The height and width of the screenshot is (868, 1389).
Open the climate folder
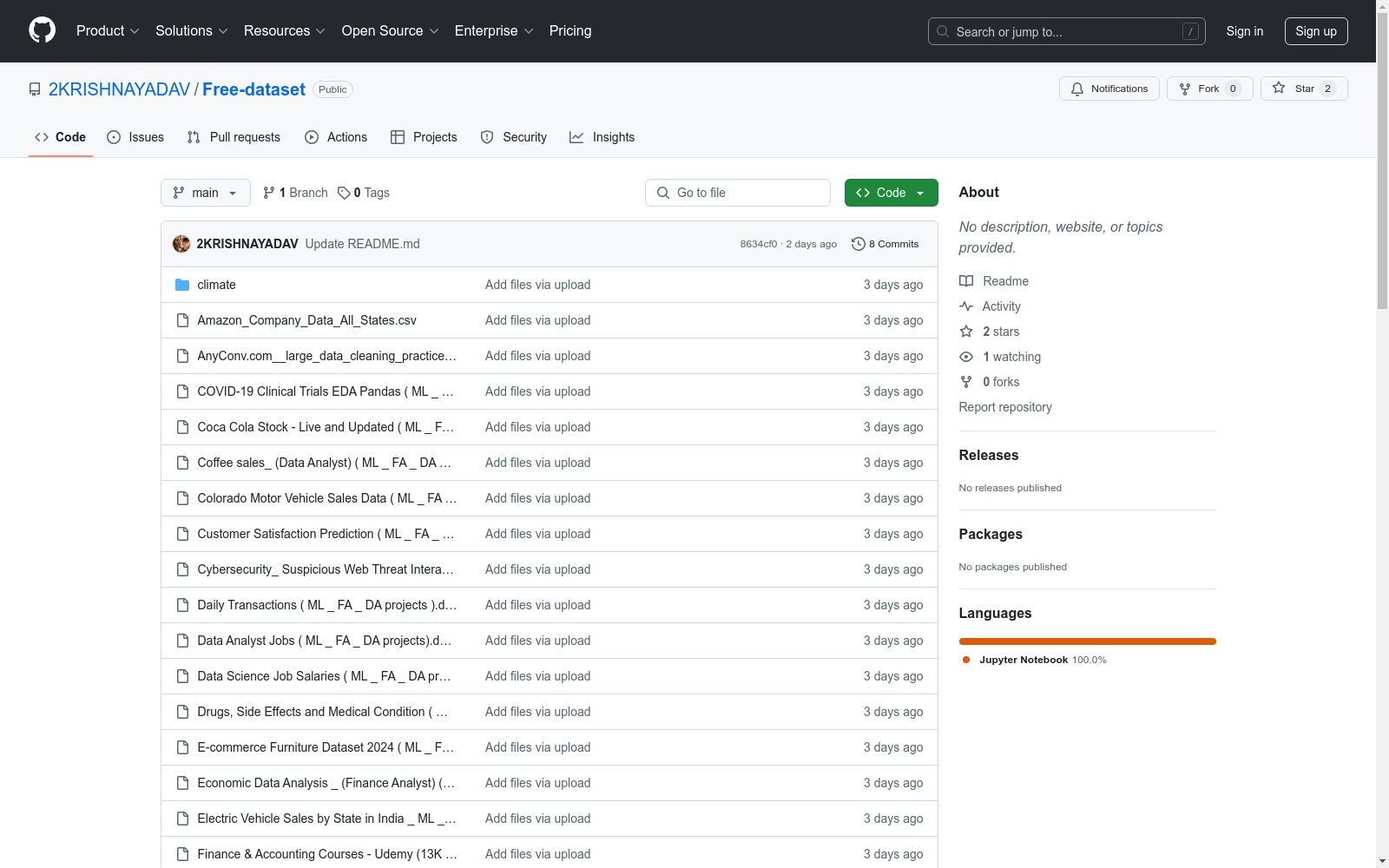217,285
